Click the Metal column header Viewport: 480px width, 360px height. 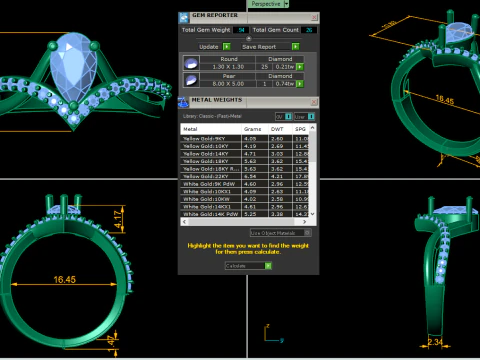coord(211,129)
